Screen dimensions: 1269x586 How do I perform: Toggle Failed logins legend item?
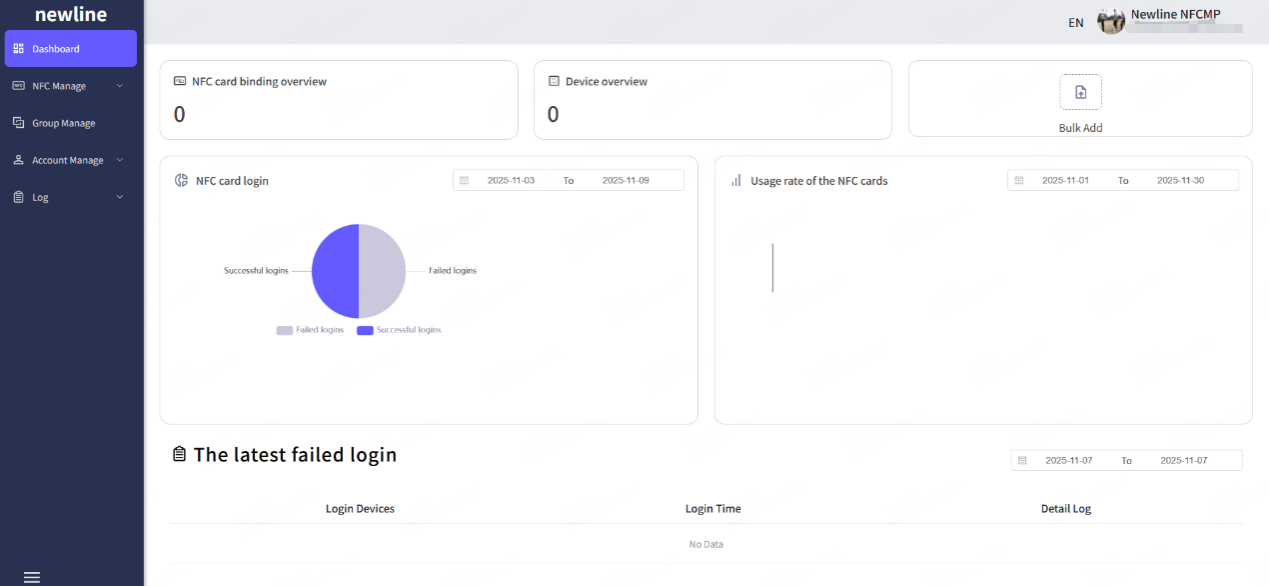(x=310, y=330)
